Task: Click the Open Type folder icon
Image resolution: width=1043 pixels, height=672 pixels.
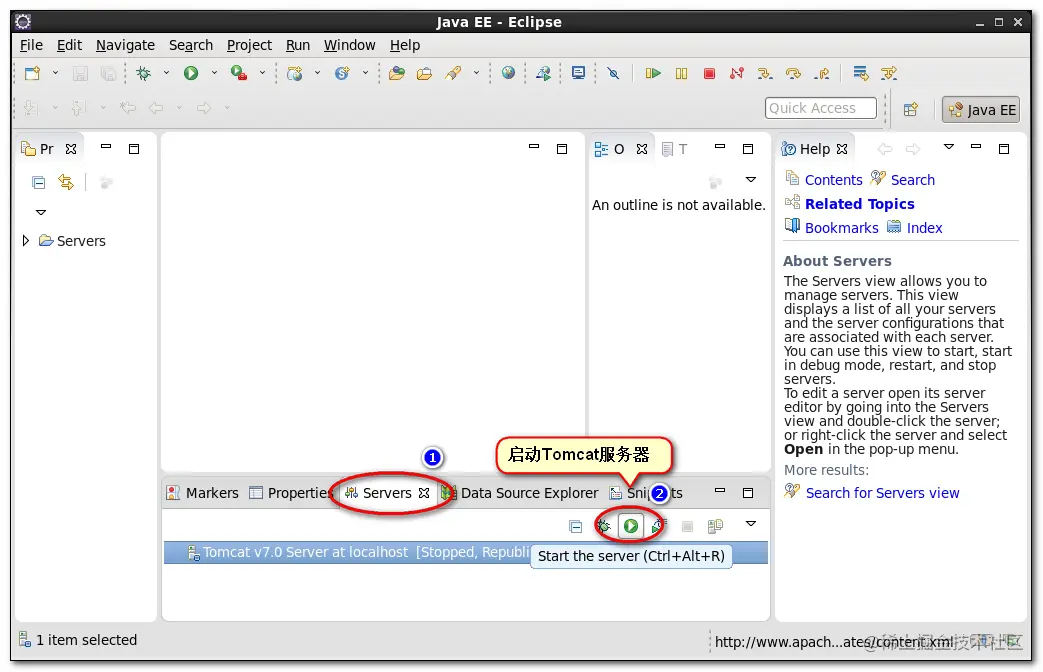Action: tap(396, 73)
